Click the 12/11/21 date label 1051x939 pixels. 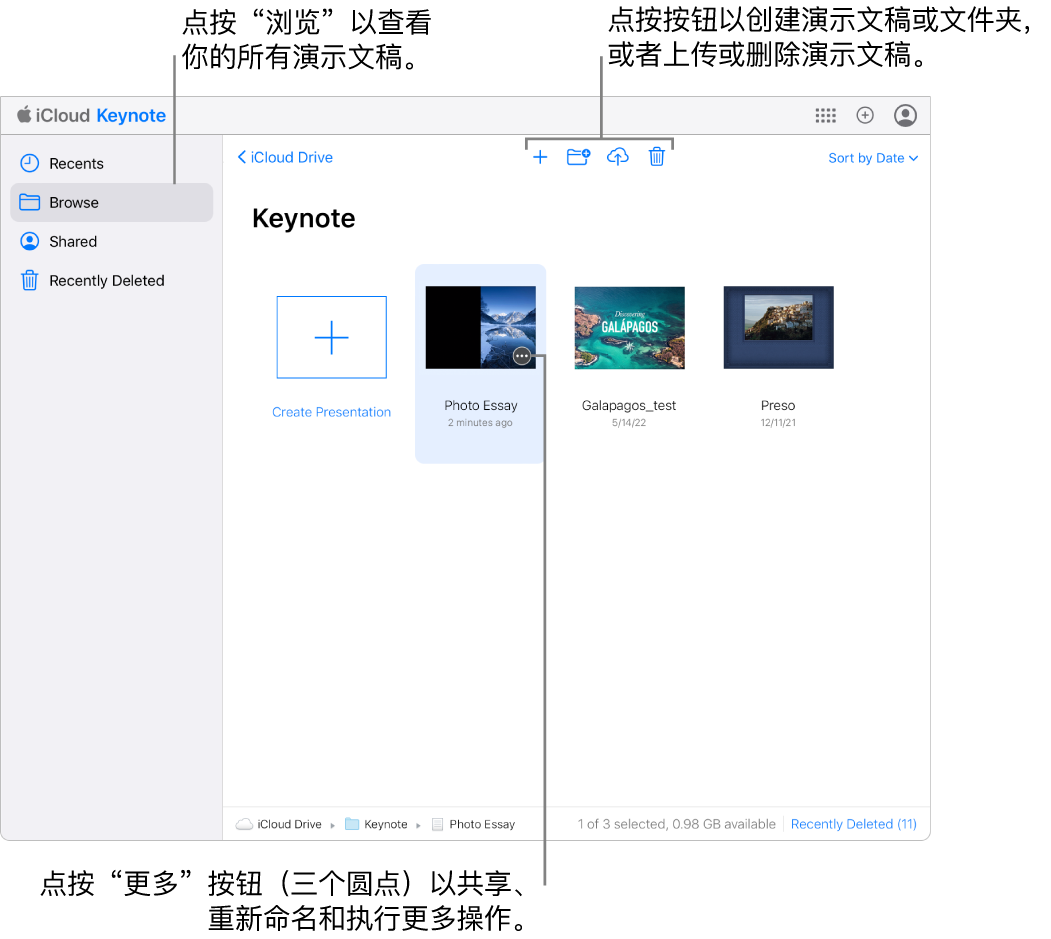click(x=778, y=423)
